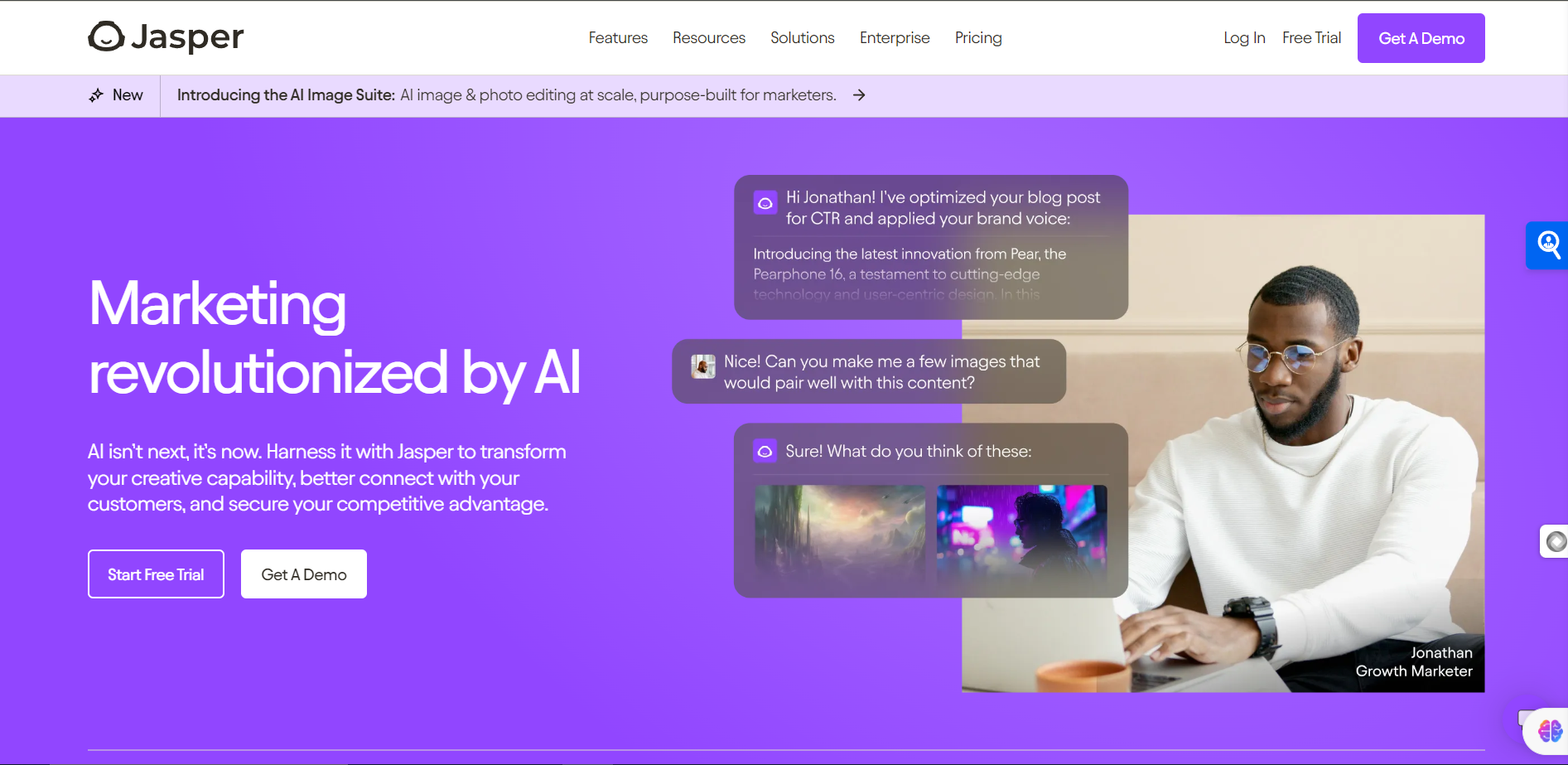The image size is (1568, 765).
Task: Click the arrow after the AI Image Suite announcement
Action: pyautogui.click(x=859, y=95)
